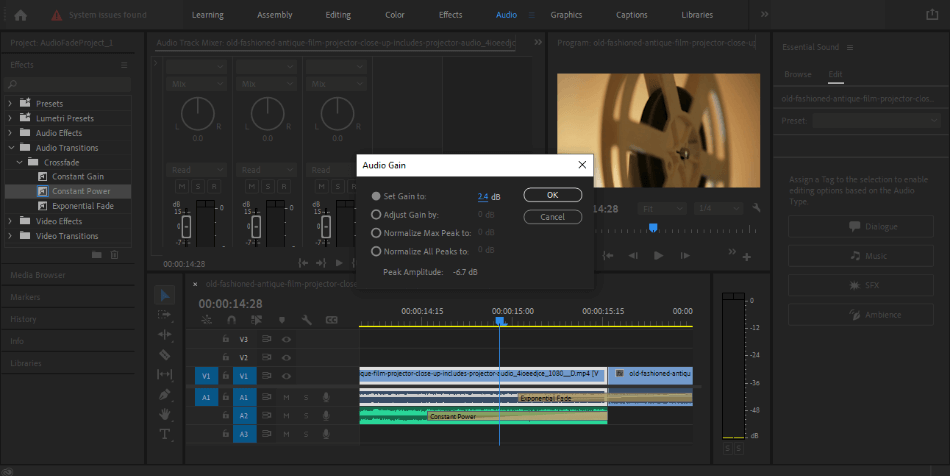Switch to Graphics workspace tab

point(566,15)
